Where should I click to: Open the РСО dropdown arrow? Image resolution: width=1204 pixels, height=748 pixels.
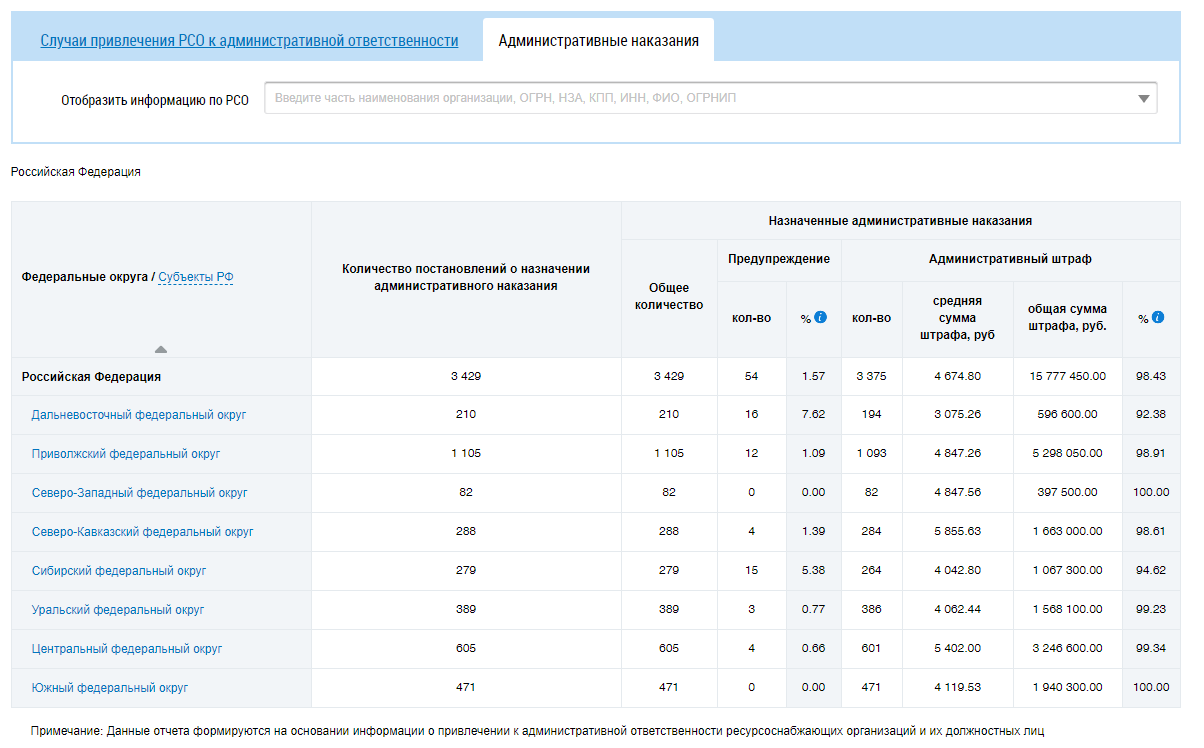[x=1144, y=99]
